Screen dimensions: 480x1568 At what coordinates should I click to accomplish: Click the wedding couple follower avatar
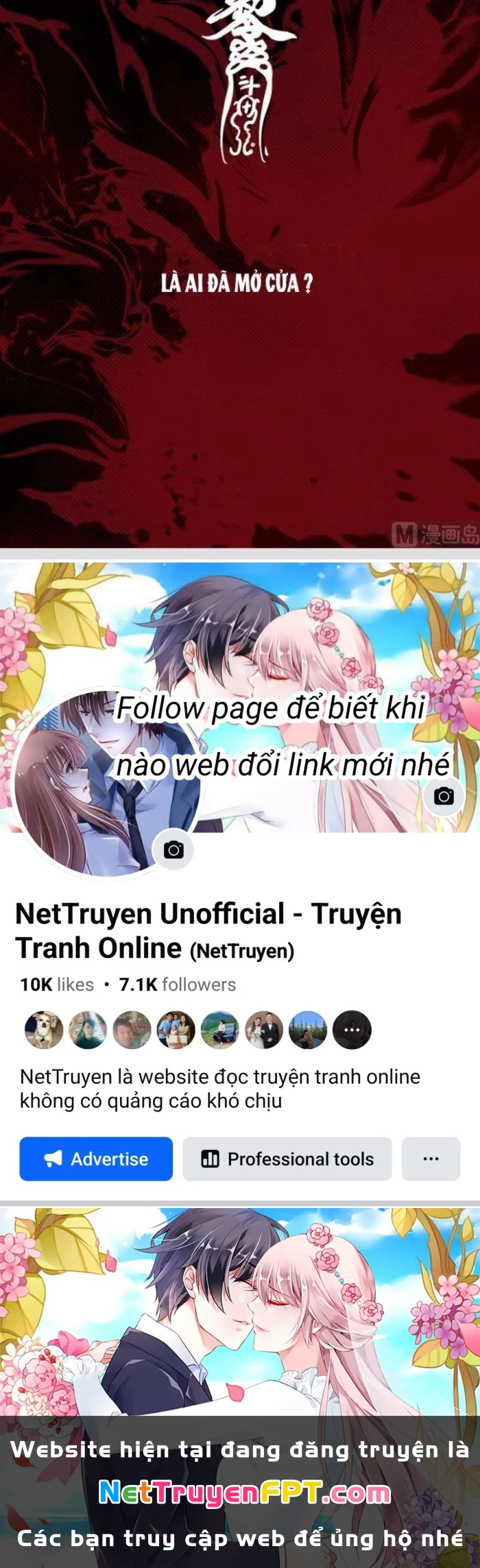tap(264, 1030)
